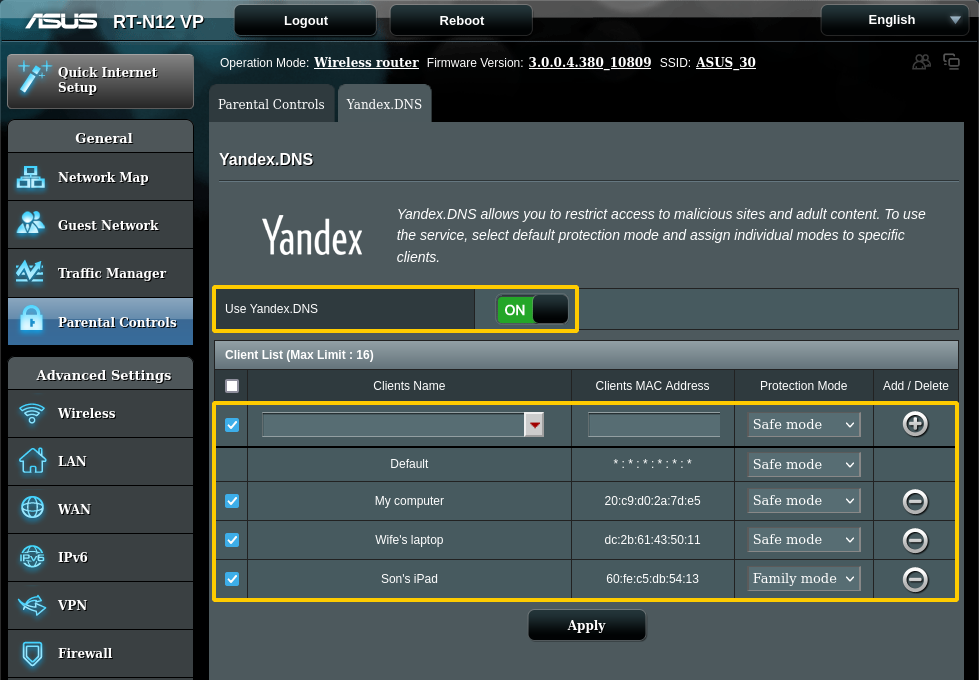Screen dimensions: 979x680
Task: Click the Clients MAC Address input field
Action: [x=653, y=425]
